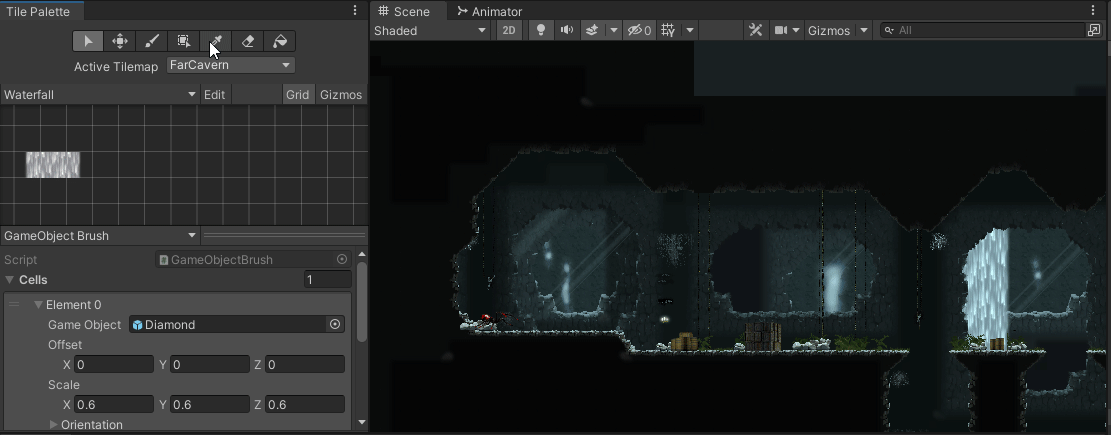Image resolution: width=1111 pixels, height=435 pixels.
Task: Switch to the Animator tab
Action: 490,11
